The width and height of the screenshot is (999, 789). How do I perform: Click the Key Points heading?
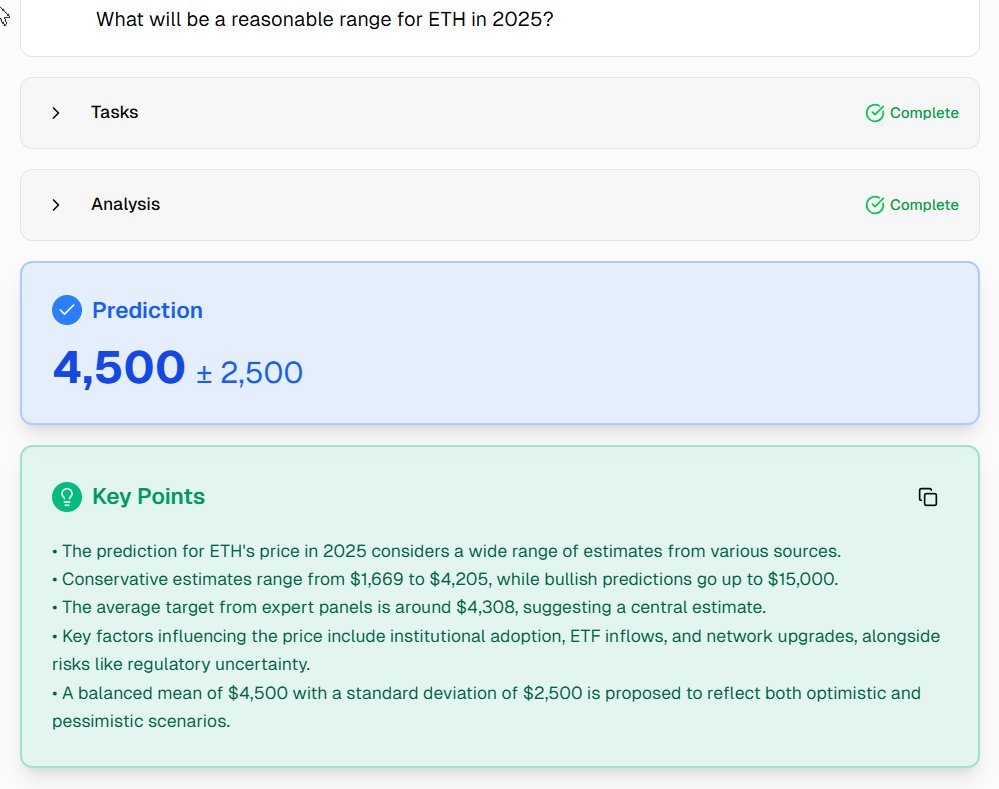(148, 496)
